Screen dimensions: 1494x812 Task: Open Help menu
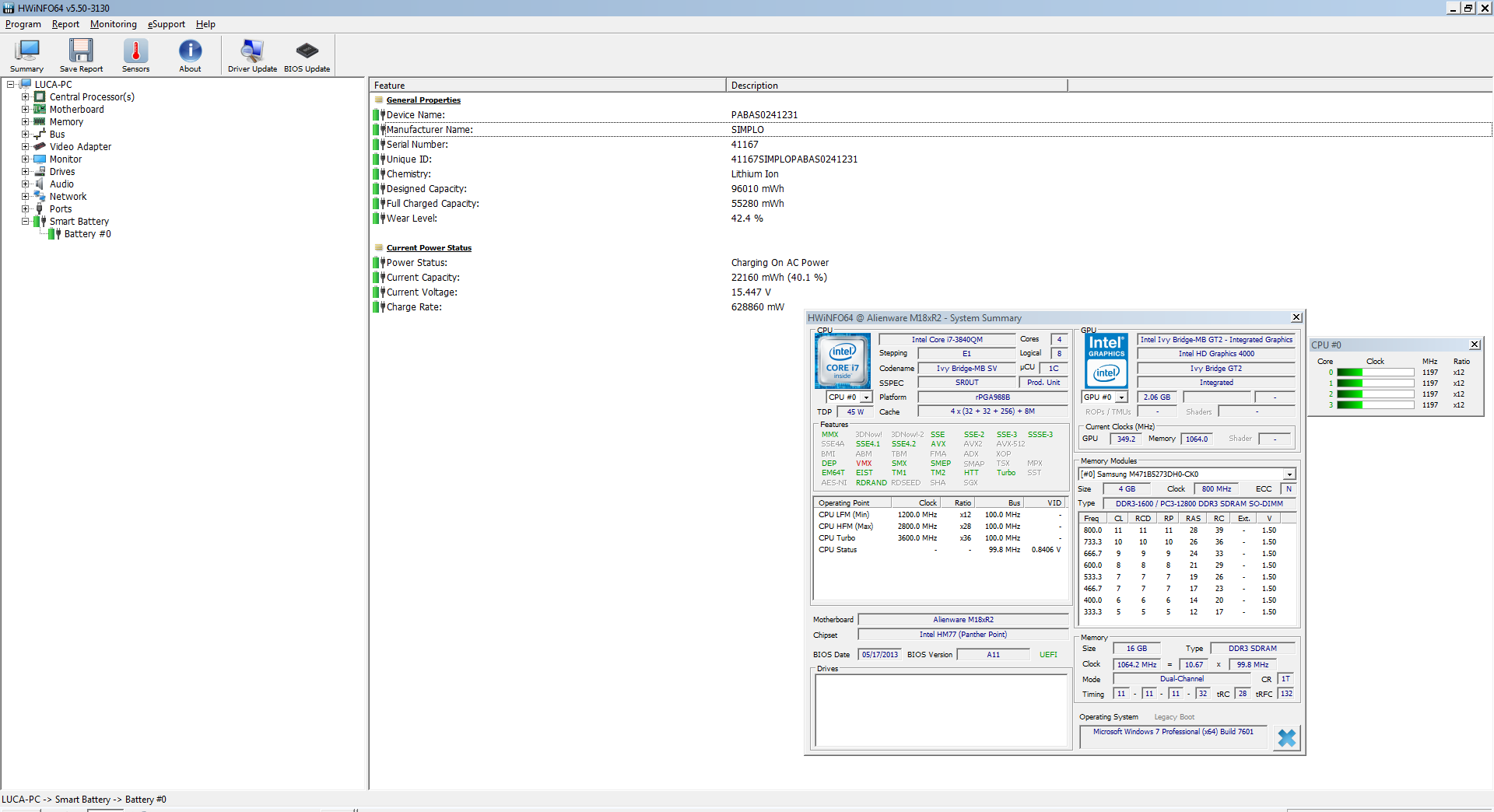(205, 24)
